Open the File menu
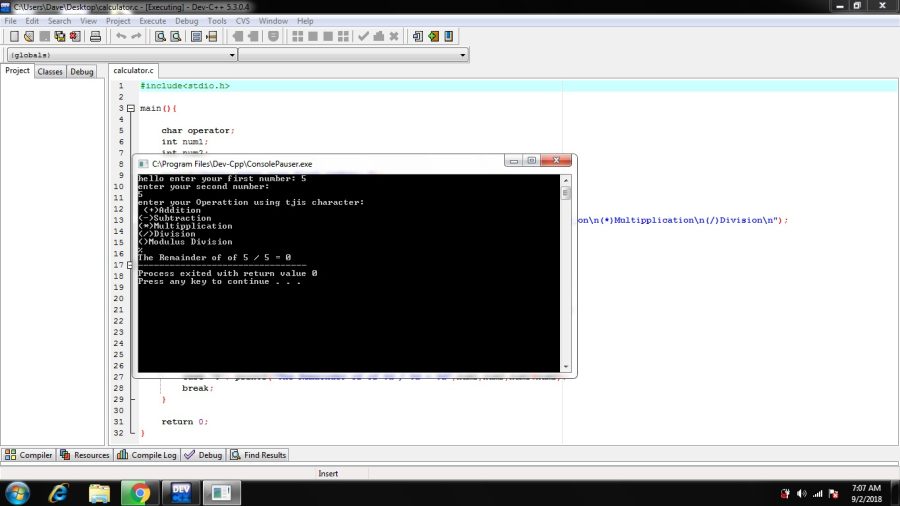The width and height of the screenshot is (900, 506). [x=10, y=21]
